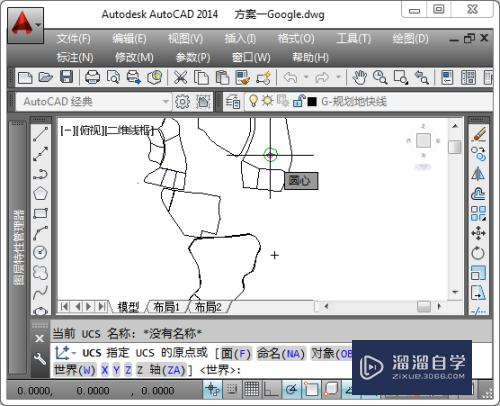Viewport: 500px width, 406px height.
Task: Click the layer color black swatch
Action: click(x=312, y=101)
